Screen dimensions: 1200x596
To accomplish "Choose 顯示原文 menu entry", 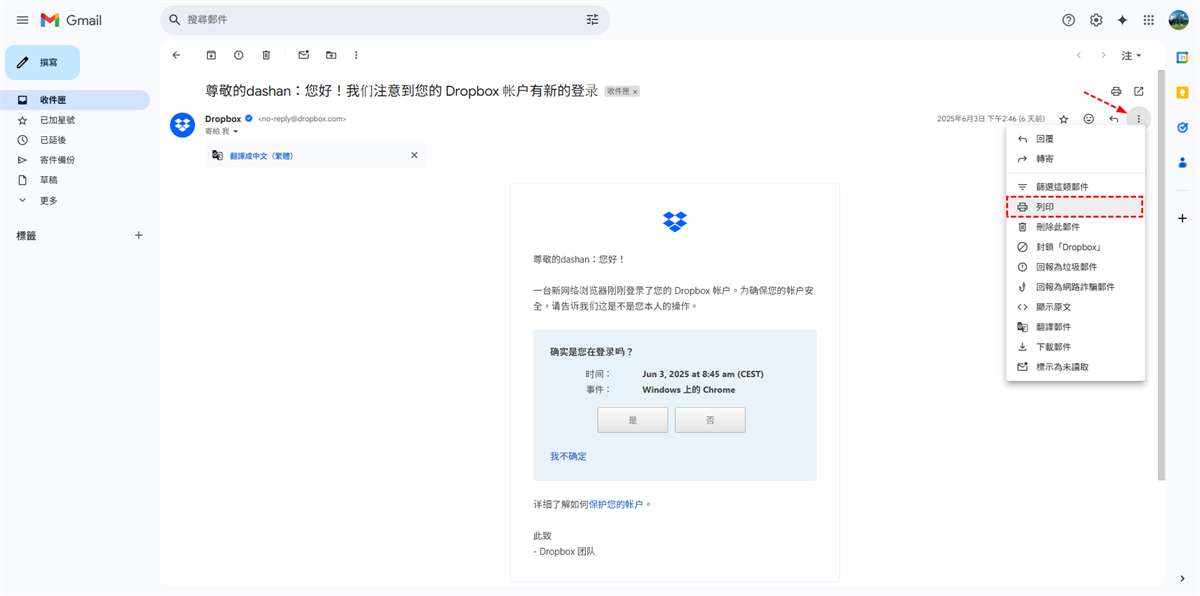I will (x=1075, y=307).
